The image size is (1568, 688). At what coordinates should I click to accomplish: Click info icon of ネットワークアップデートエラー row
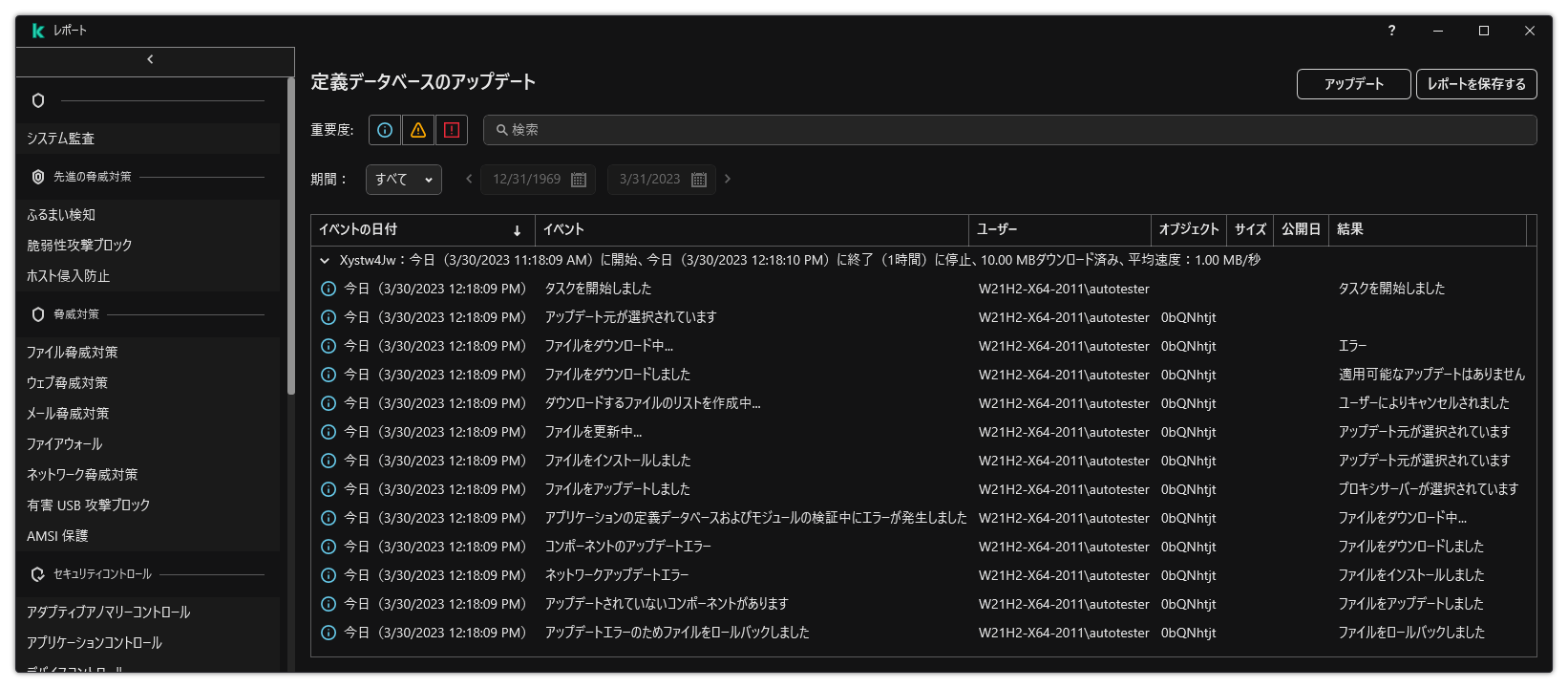point(328,575)
